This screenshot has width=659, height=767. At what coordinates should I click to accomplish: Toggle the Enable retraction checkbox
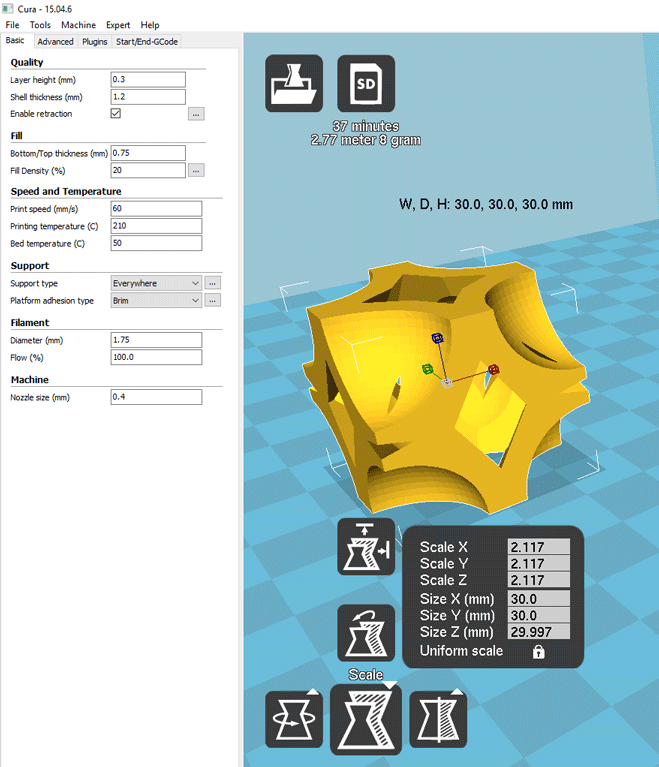click(x=115, y=113)
